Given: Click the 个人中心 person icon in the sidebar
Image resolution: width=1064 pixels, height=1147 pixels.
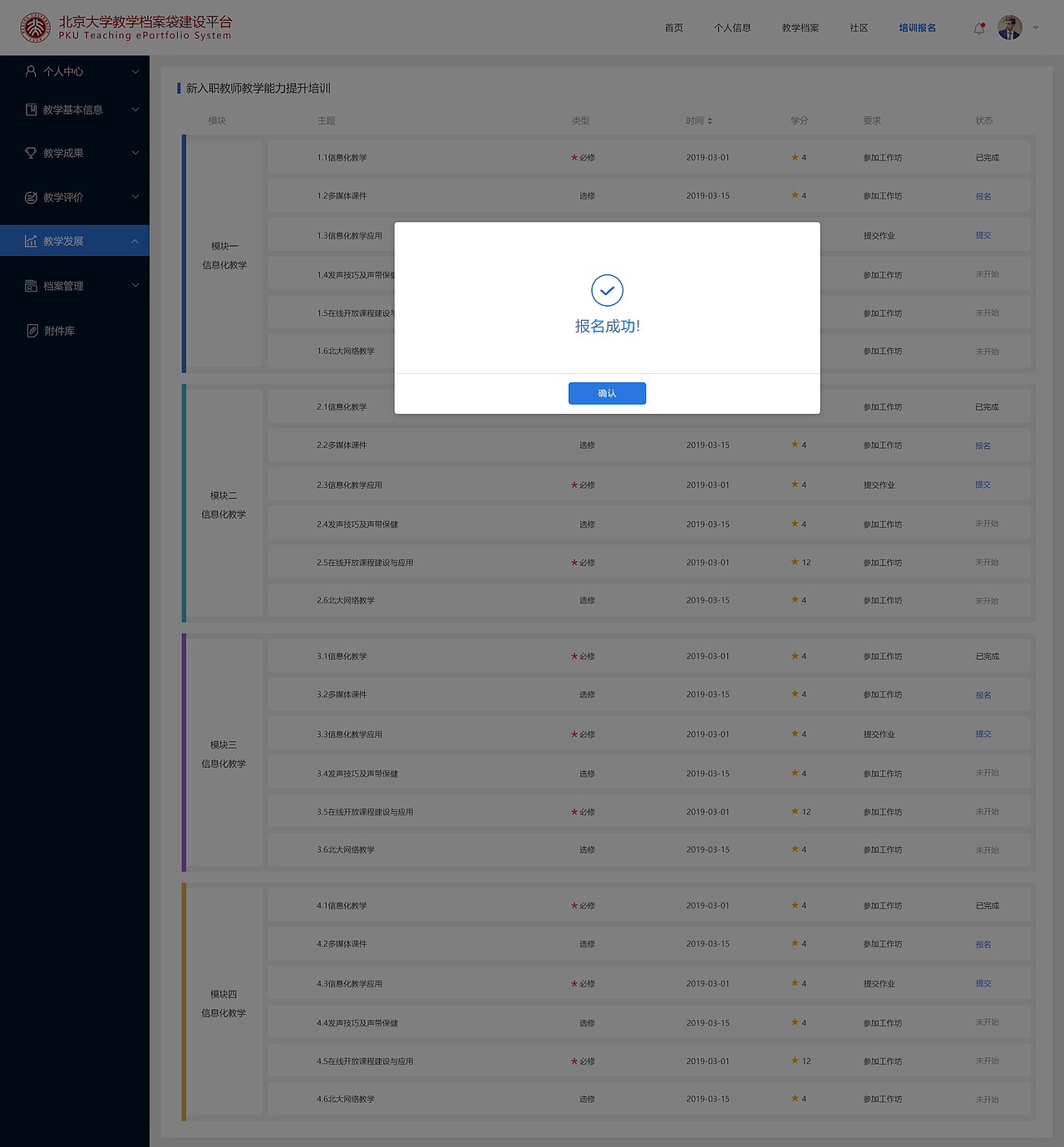Looking at the screenshot, I should click(x=31, y=71).
